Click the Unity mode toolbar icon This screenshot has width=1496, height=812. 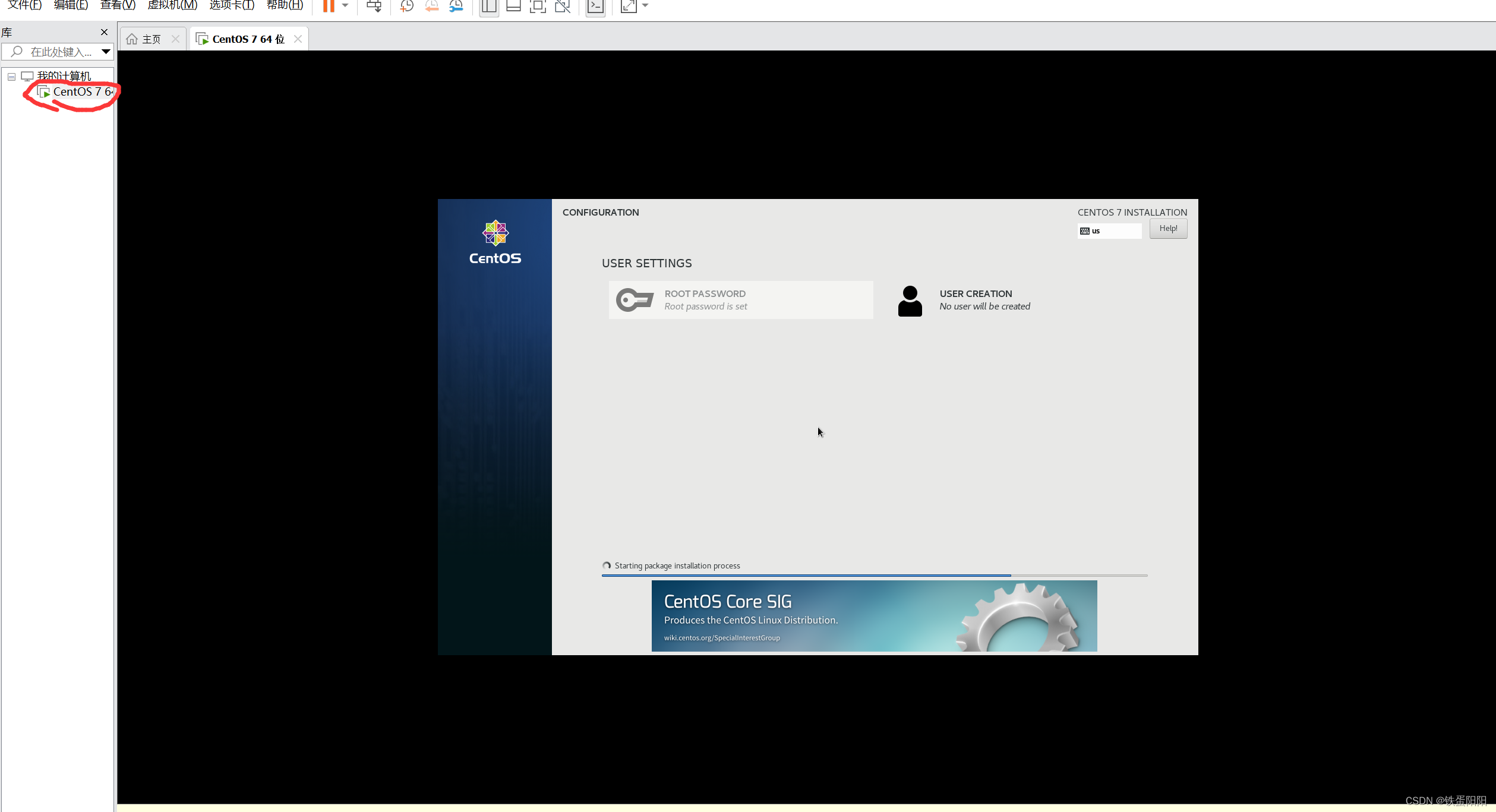pos(562,6)
